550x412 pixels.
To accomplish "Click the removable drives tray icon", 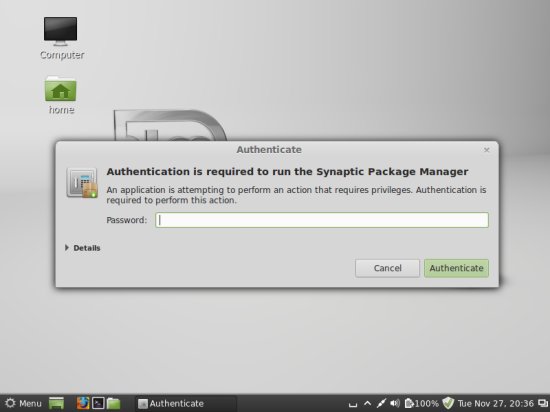I will pos(353,405).
